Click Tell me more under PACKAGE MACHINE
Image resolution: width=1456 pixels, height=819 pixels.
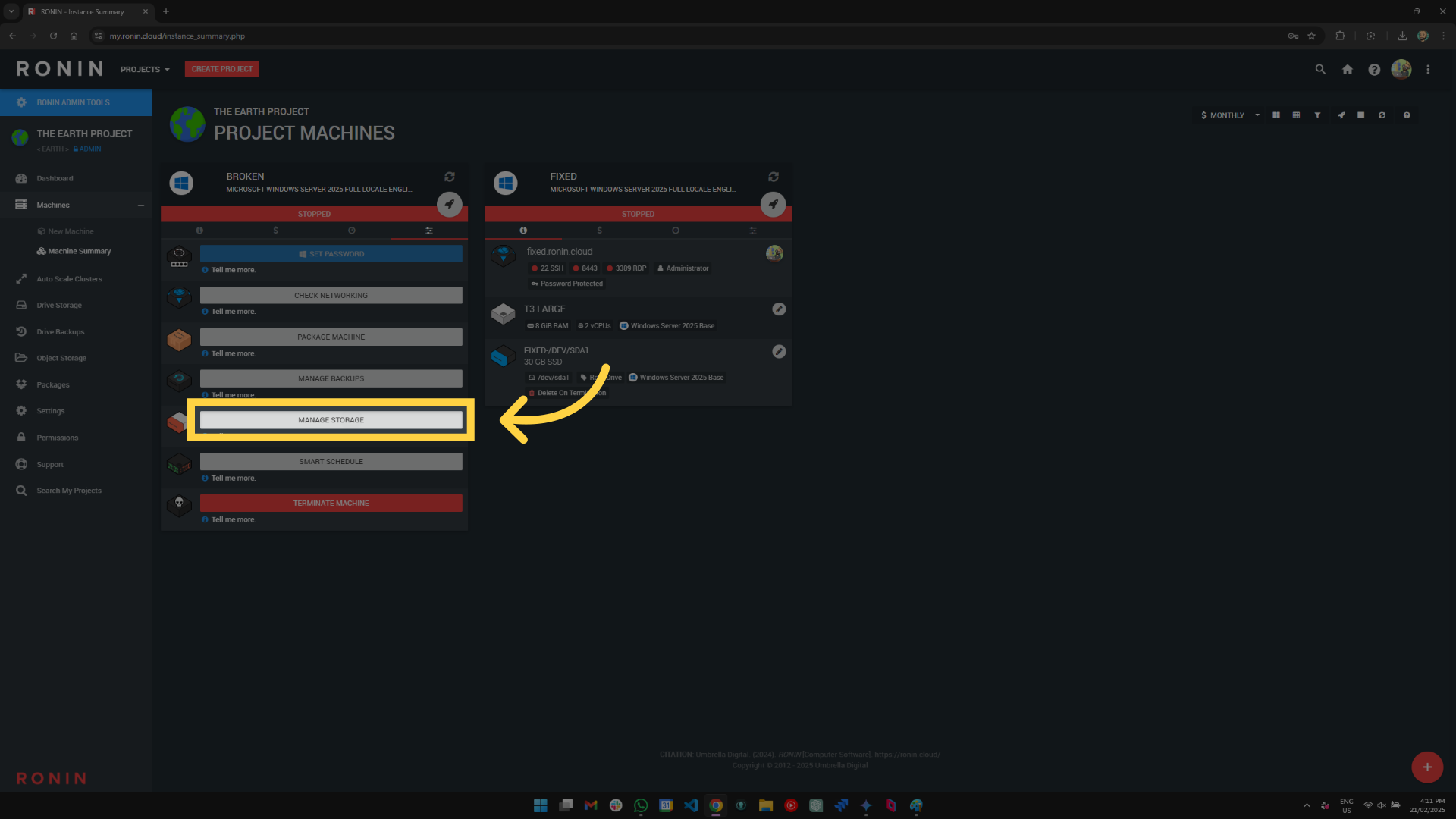pos(234,354)
